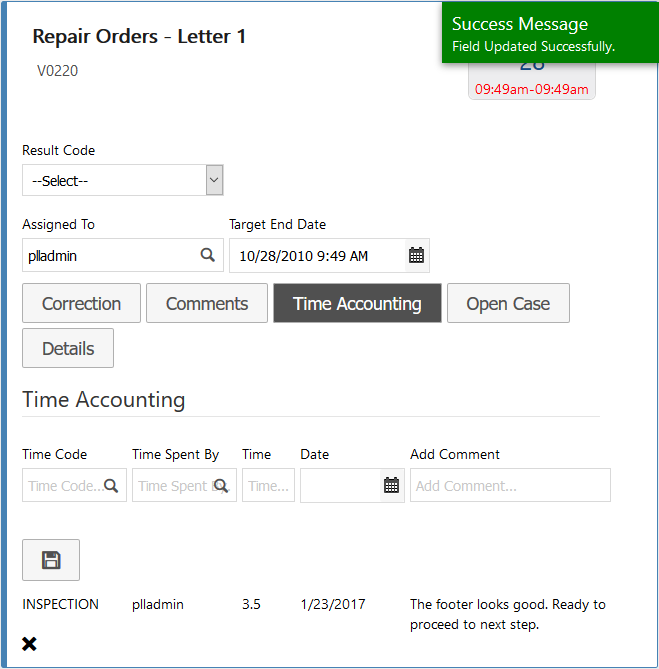Switch to the Correction tab
Image resolution: width=659 pixels, height=669 pixels.
coord(81,303)
